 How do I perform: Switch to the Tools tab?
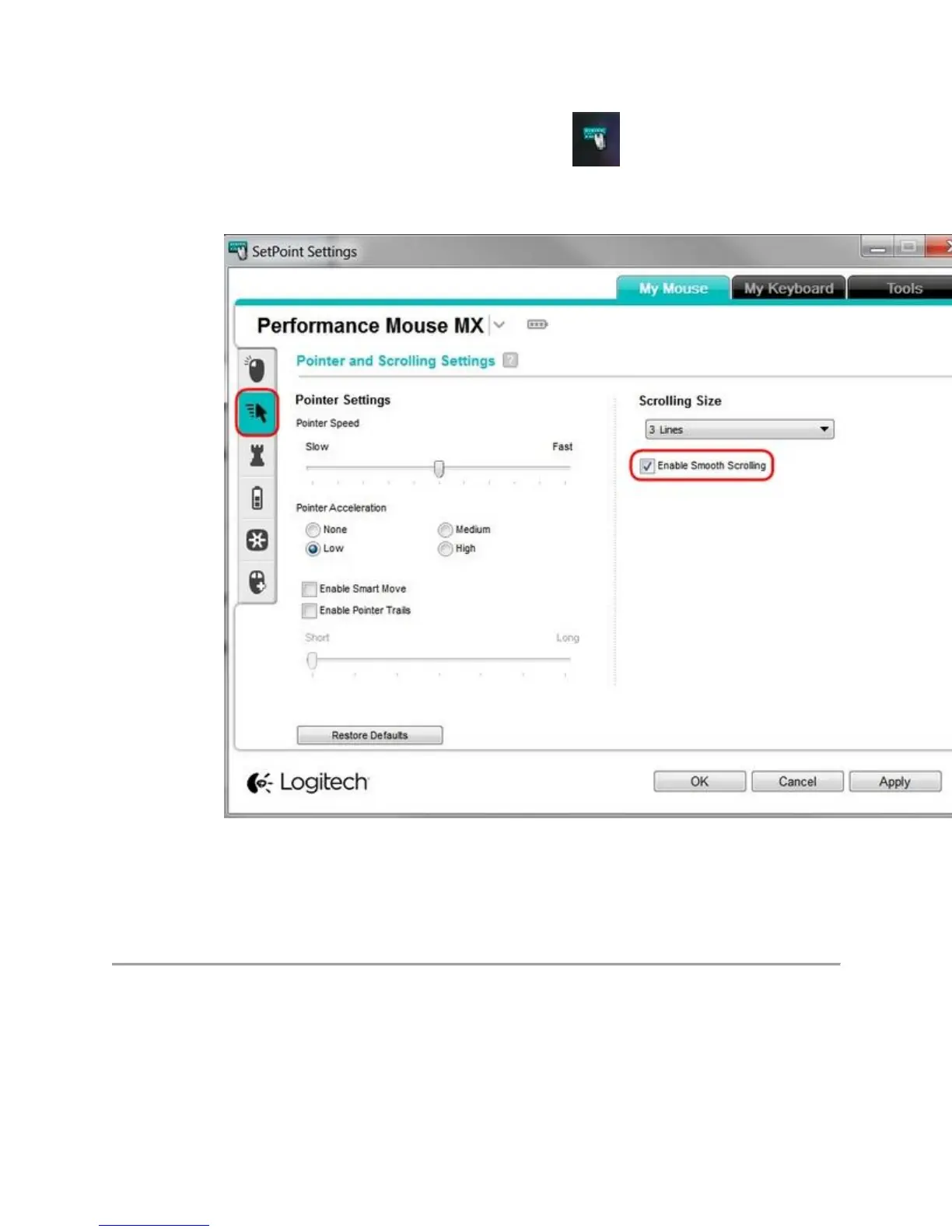click(x=904, y=289)
